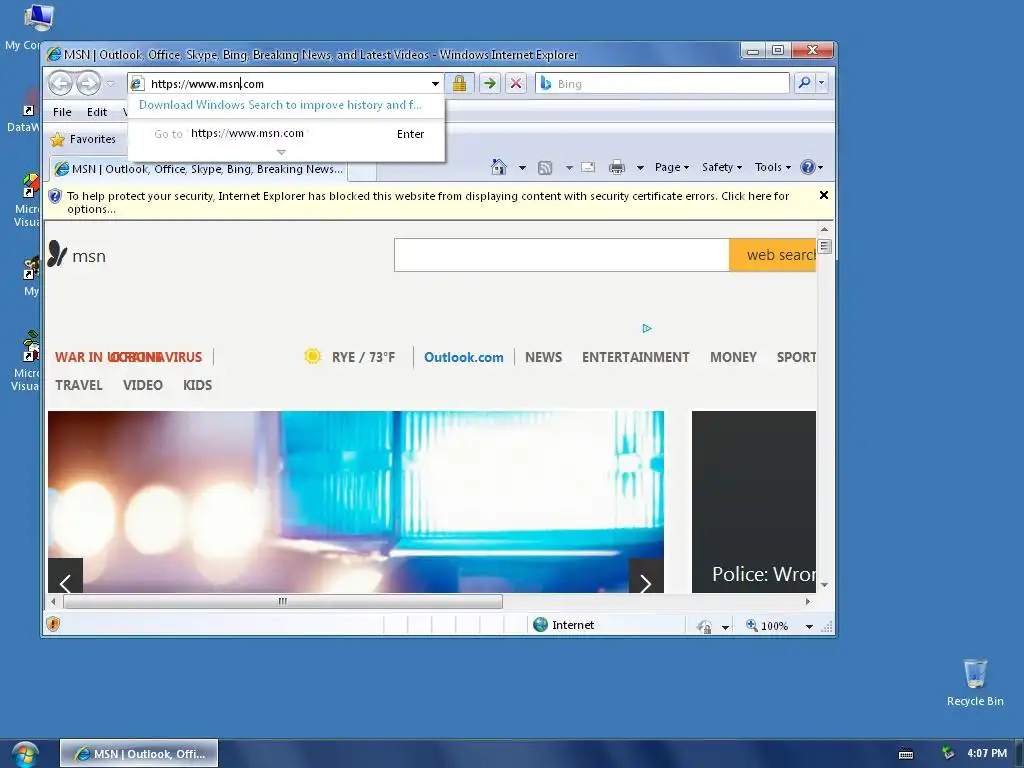Image resolution: width=1024 pixels, height=768 pixels.
Task: Click the Favorites star button
Action: [83, 139]
